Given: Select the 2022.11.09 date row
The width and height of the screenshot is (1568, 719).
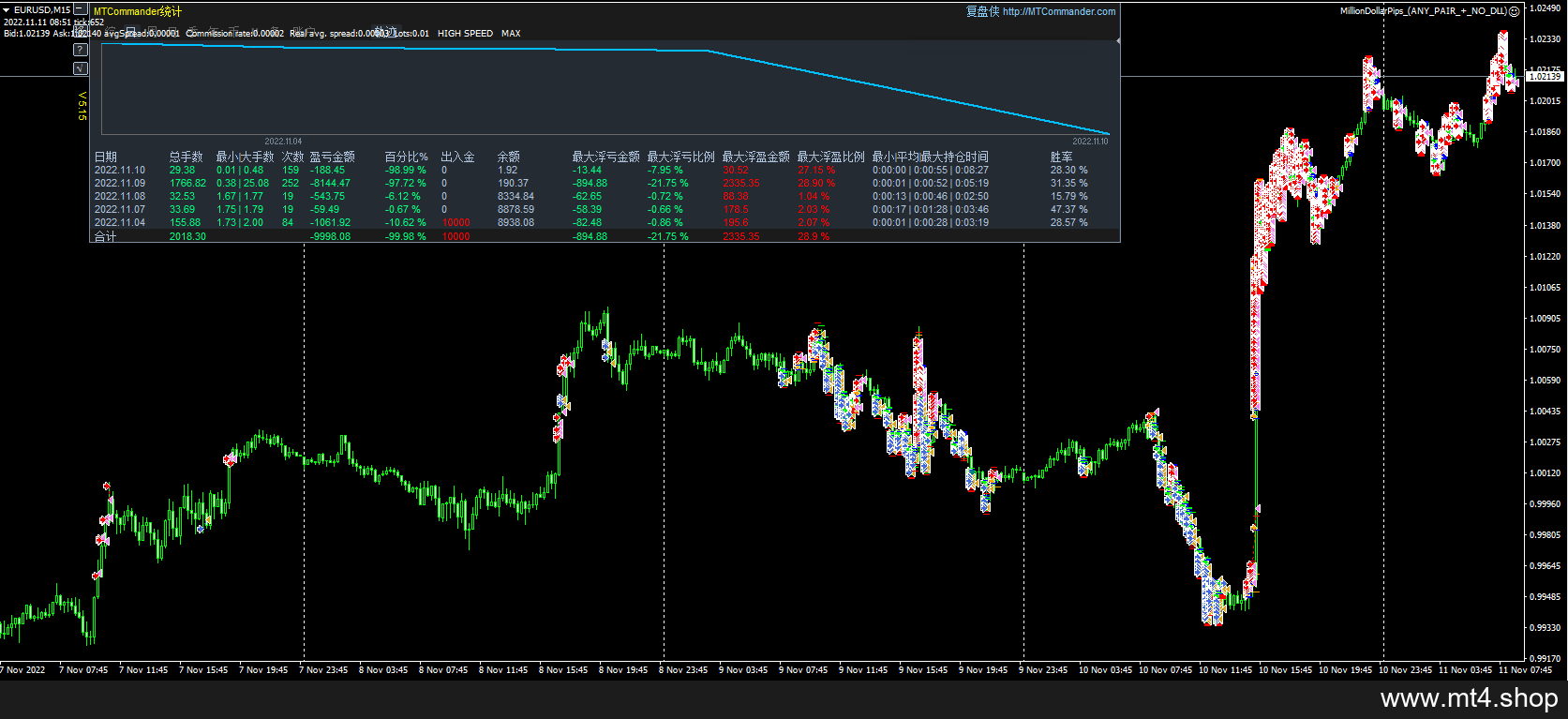Looking at the screenshot, I should tap(120, 184).
